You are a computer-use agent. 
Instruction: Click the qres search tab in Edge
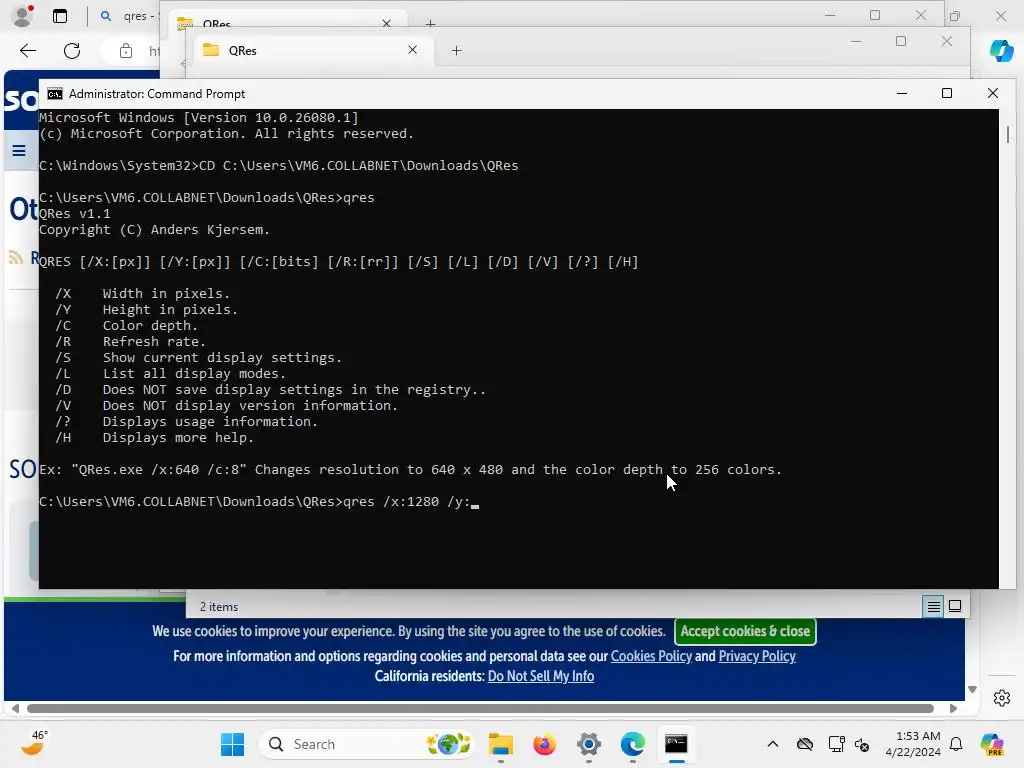[x=127, y=16]
